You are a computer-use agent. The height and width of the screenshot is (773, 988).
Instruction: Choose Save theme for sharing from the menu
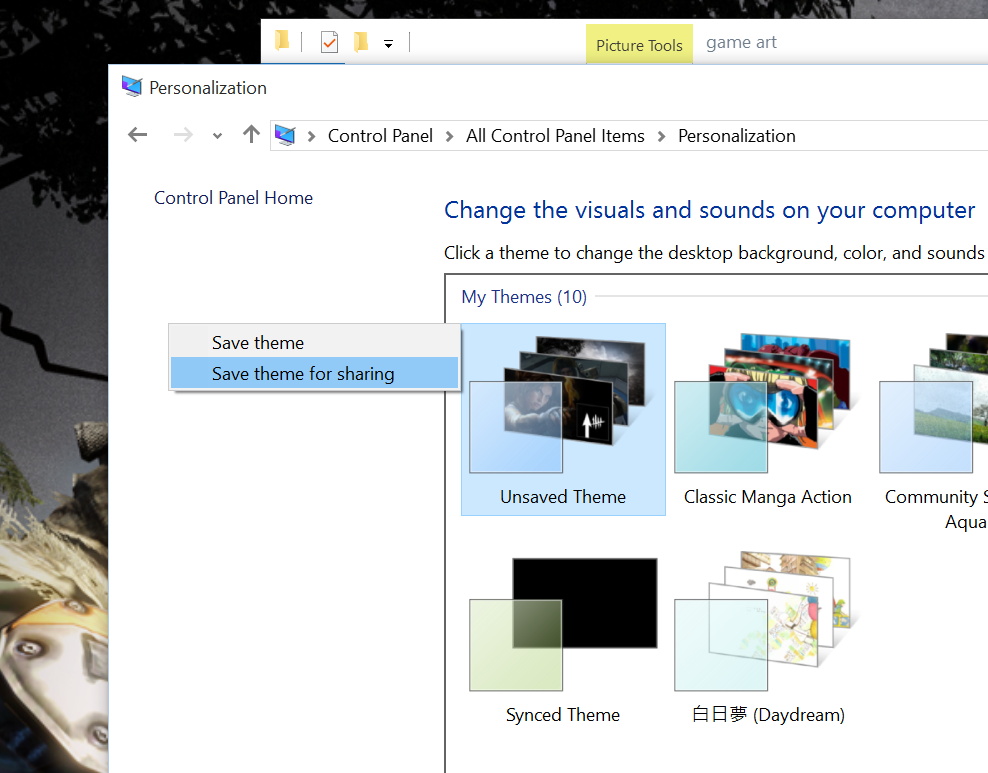click(302, 373)
